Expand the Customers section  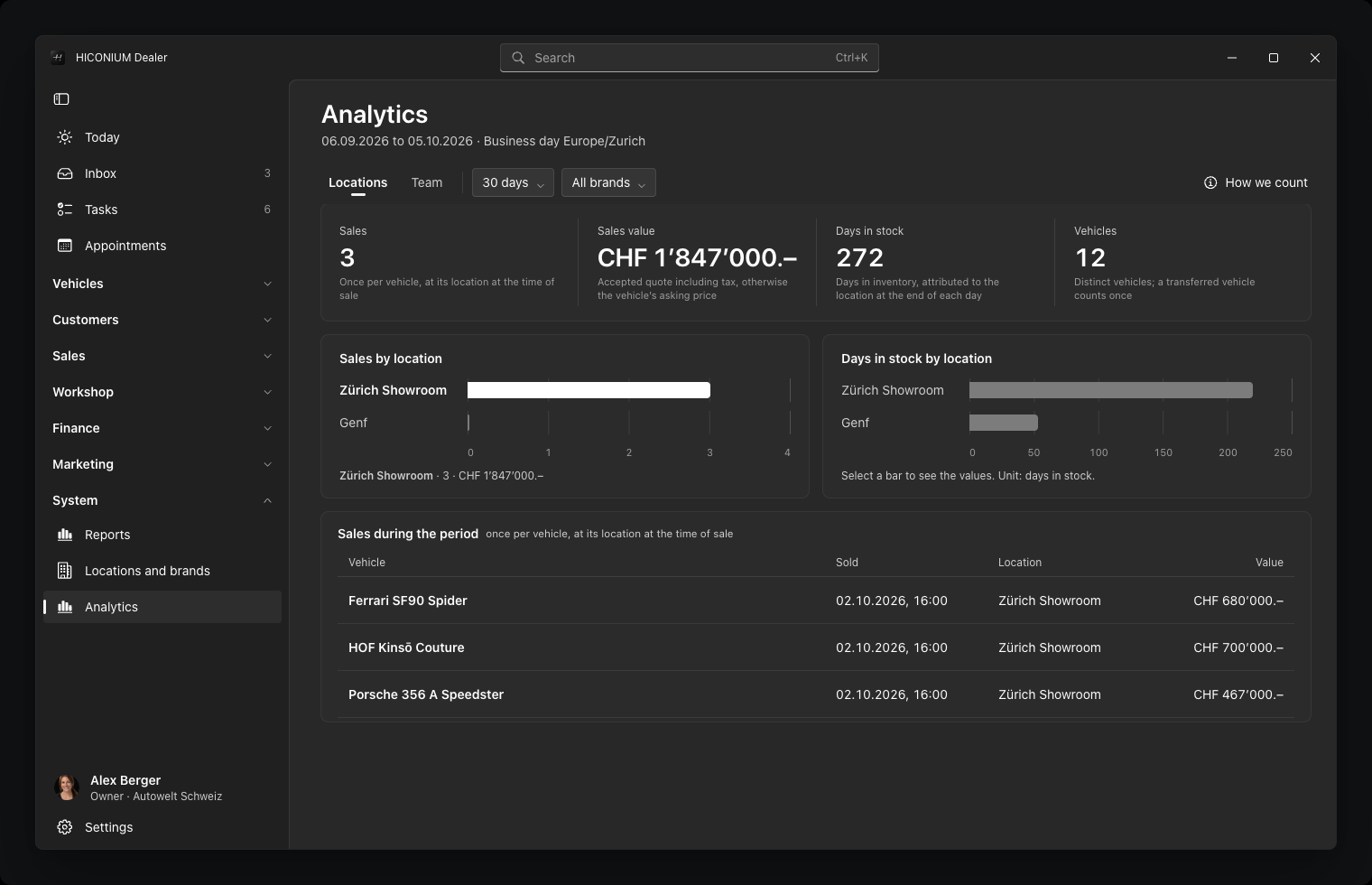162,320
